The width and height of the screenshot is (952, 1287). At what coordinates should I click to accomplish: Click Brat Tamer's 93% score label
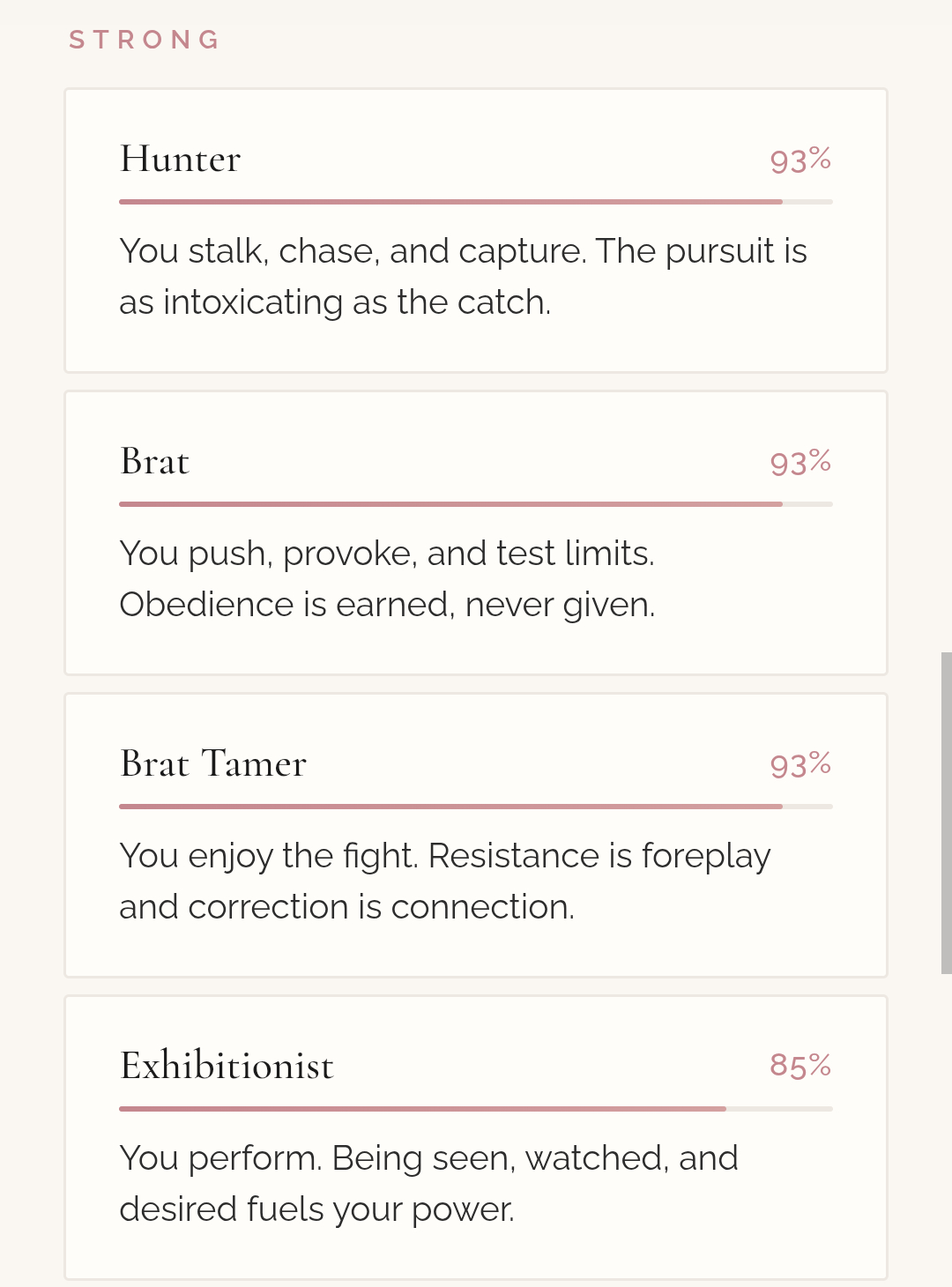[800, 765]
